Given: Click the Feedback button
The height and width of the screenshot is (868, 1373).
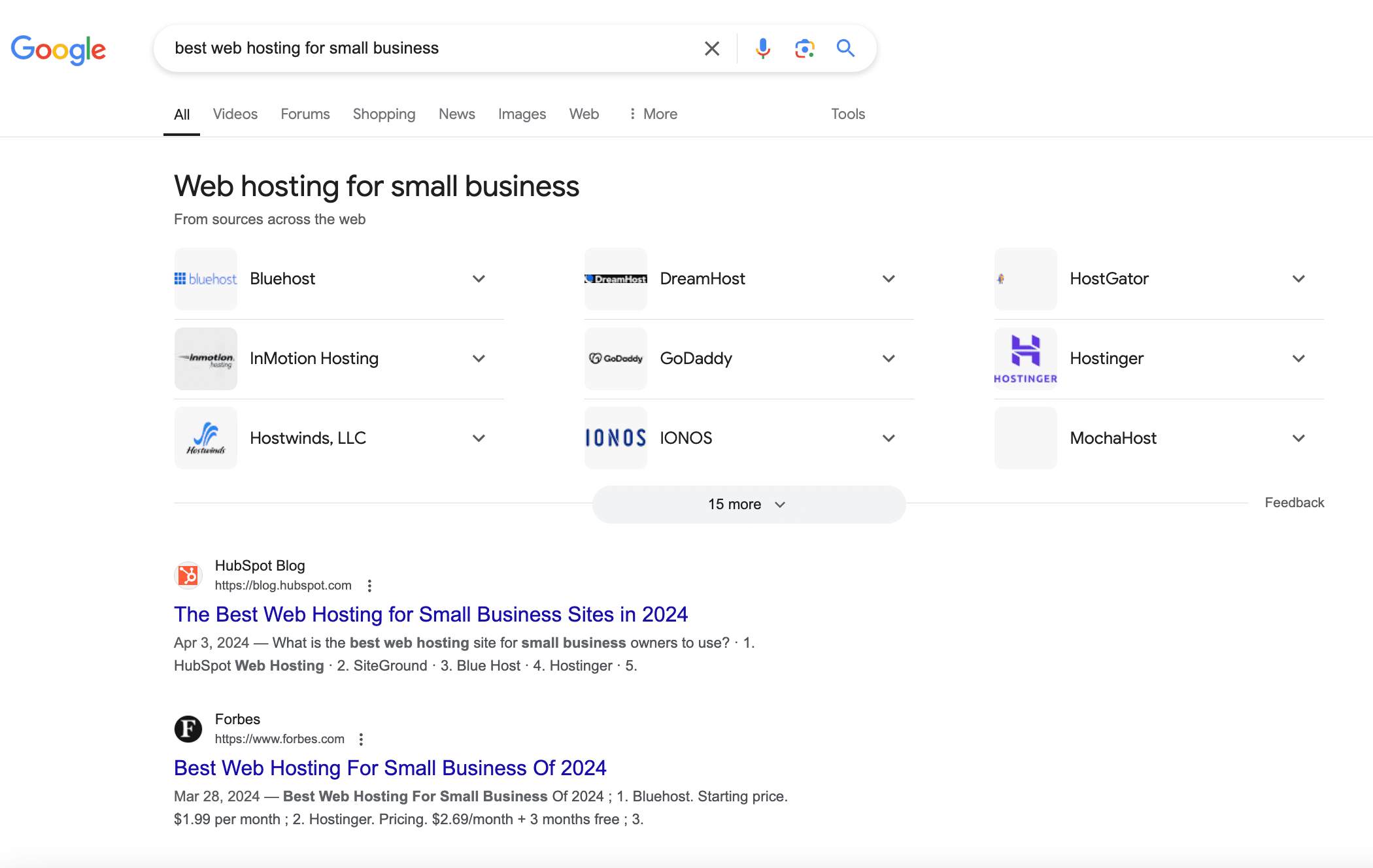Looking at the screenshot, I should coord(1294,503).
